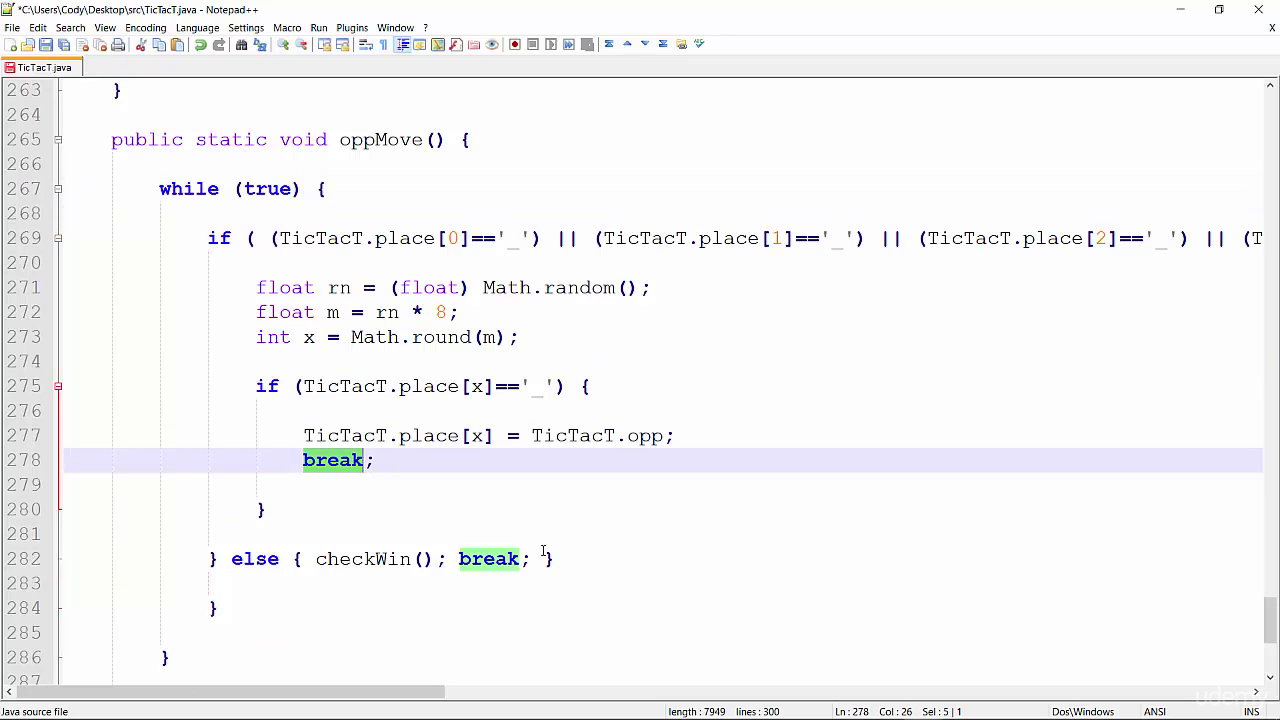Image resolution: width=1280 pixels, height=720 pixels.
Task: Click highlighted break on line 278
Action: pyautogui.click(x=333, y=460)
